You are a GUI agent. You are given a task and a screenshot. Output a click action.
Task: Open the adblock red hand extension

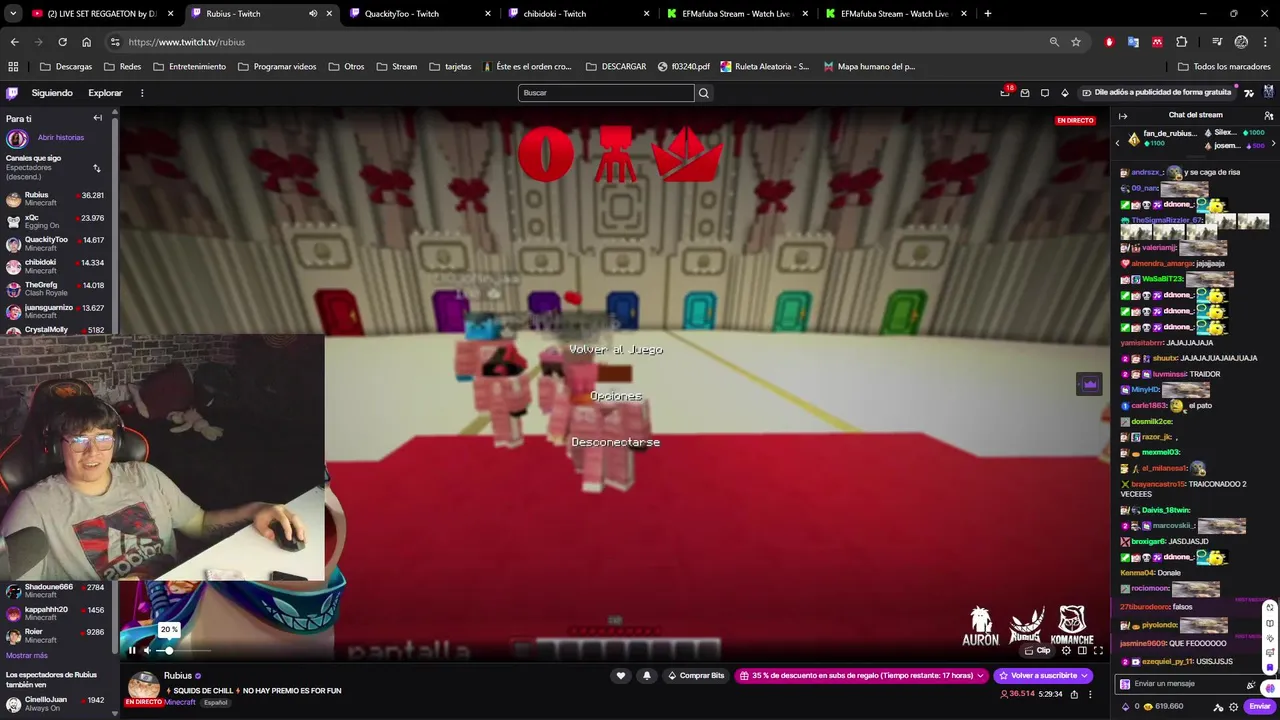pyautogui.click(x=1109, y=42)
